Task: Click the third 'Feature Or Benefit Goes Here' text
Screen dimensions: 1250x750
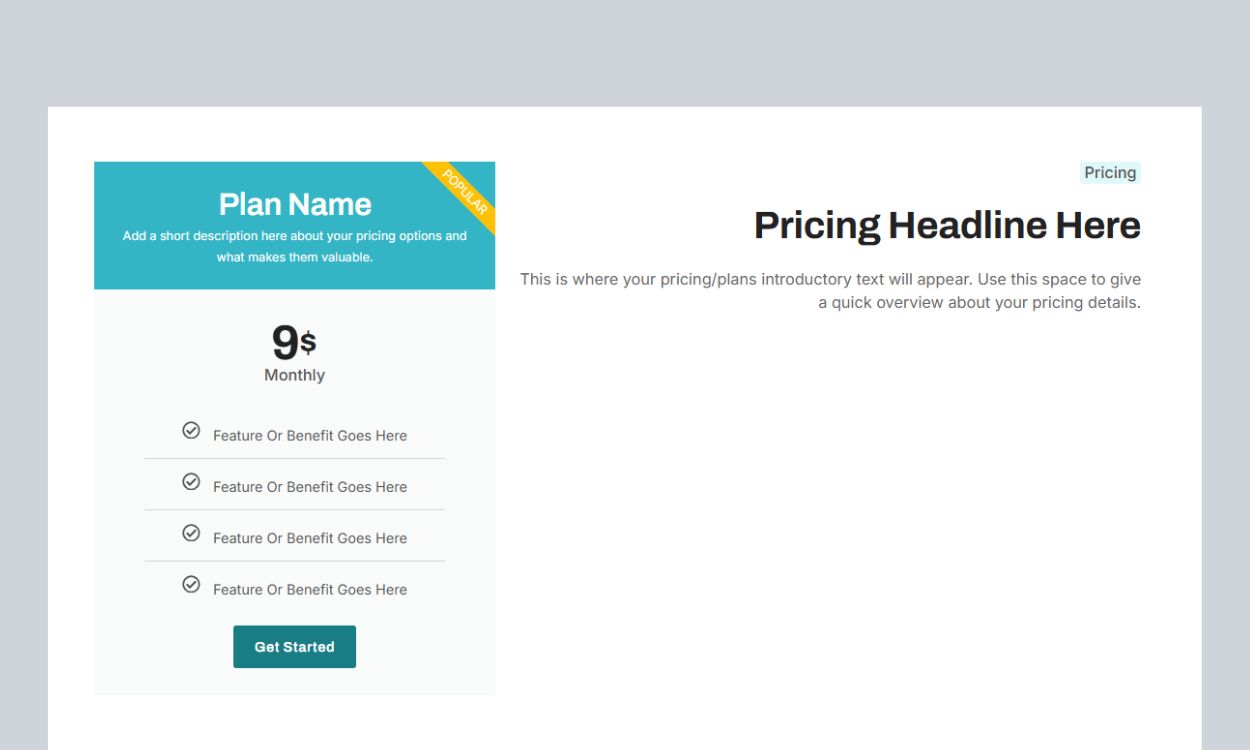Action: [309, 538]
